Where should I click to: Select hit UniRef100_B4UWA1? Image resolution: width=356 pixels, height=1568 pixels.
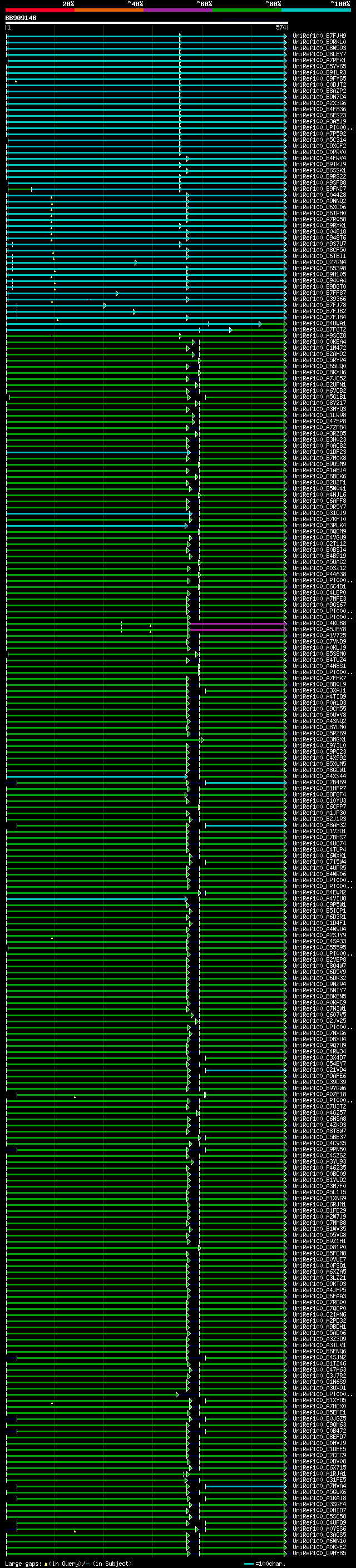click(319, 324)
